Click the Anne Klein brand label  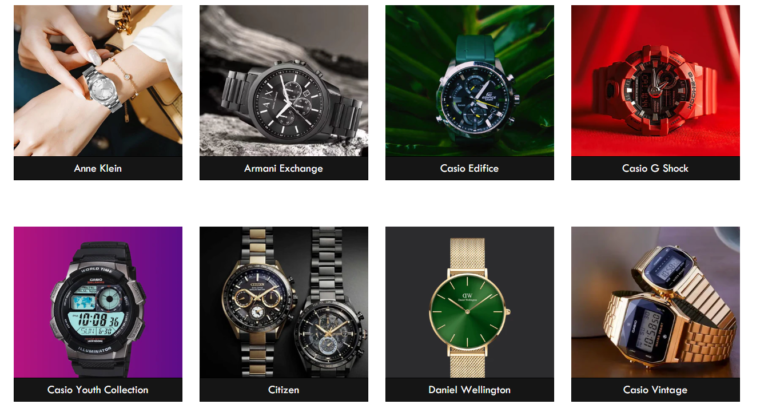coord(98,169)
